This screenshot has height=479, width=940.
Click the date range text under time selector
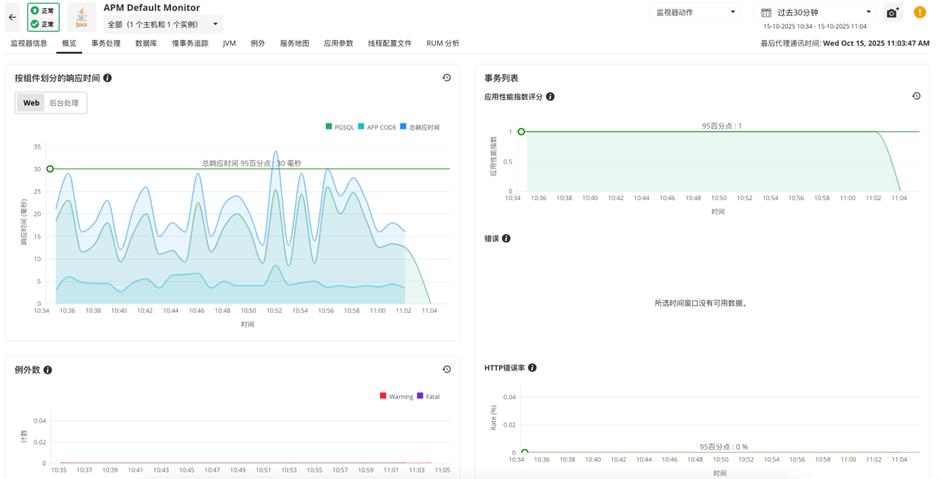[814, 27]
